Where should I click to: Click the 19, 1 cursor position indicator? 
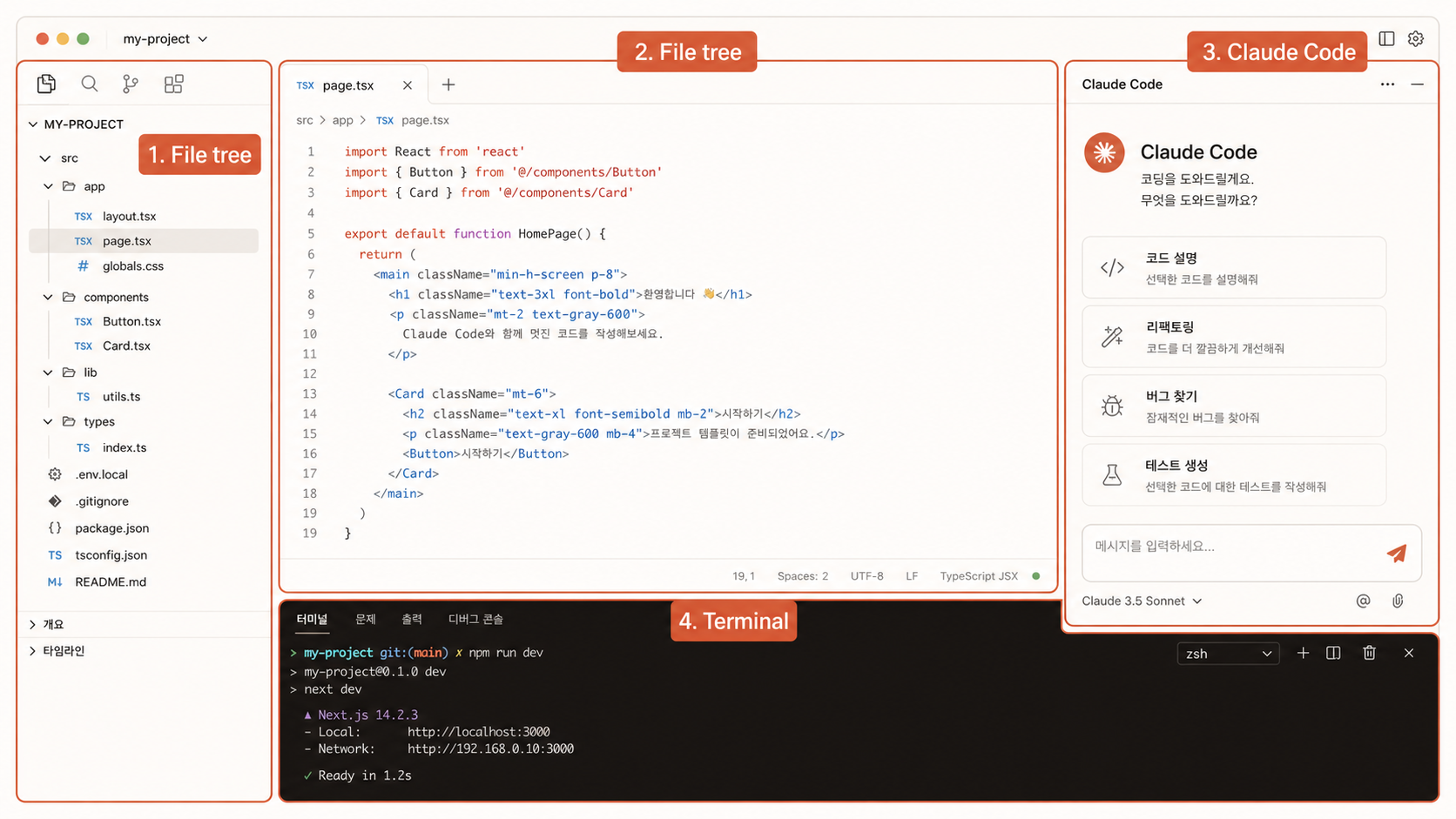[x=744, y=576]
